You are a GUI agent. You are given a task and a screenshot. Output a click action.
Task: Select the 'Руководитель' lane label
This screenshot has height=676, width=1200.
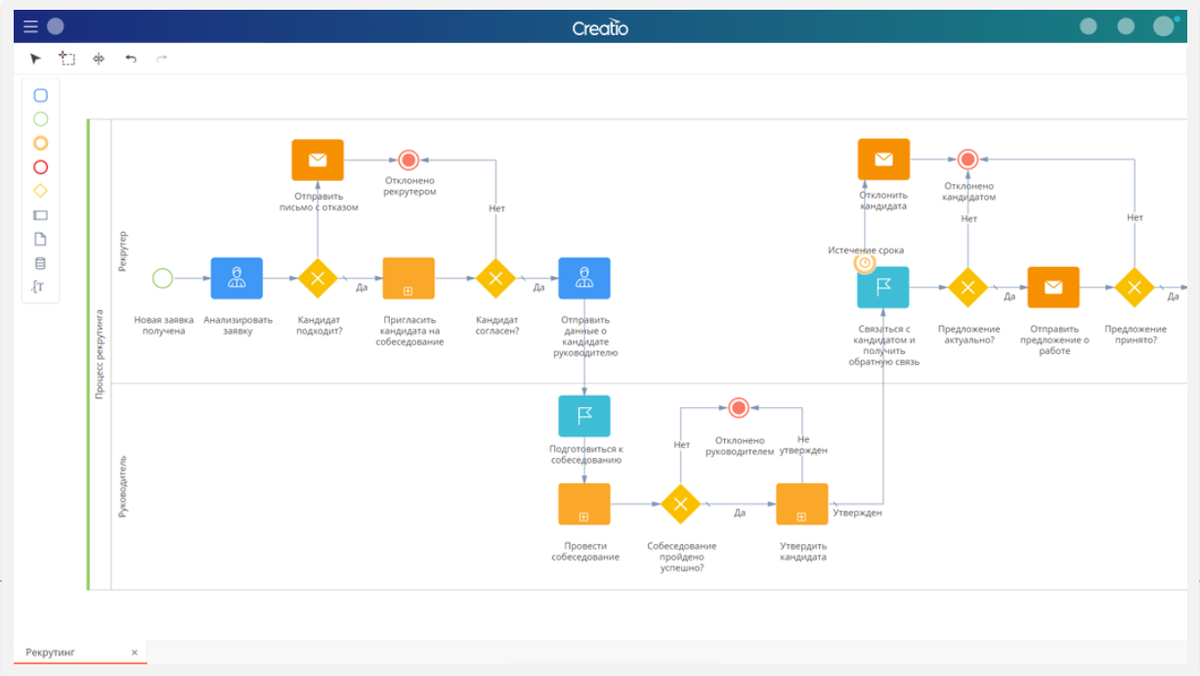click(123, 489)
